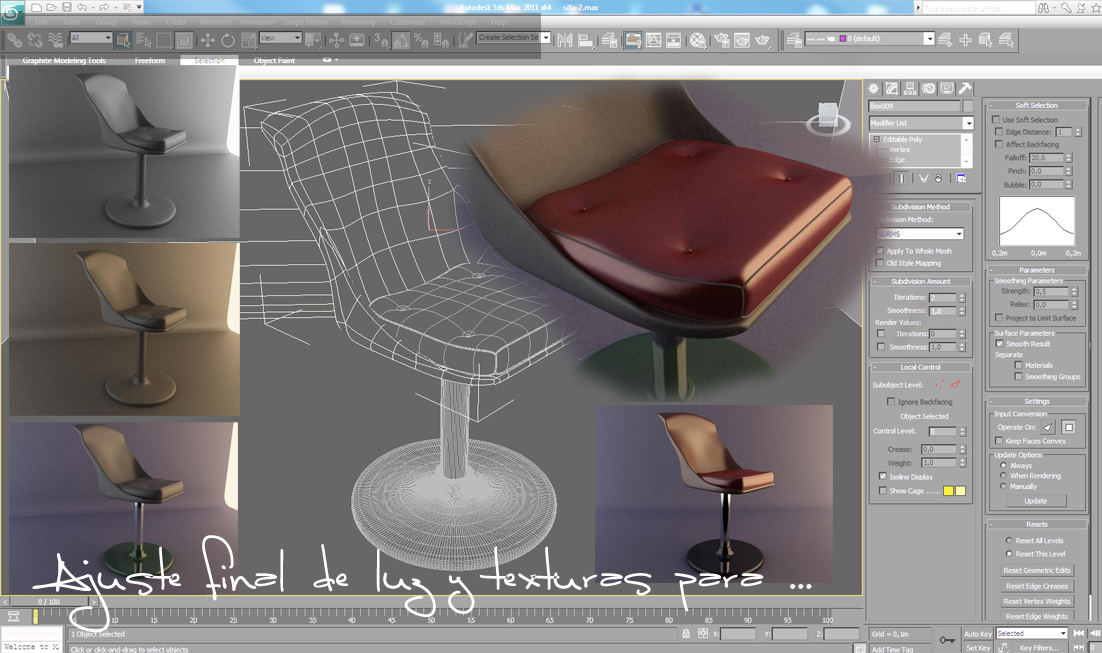Click the Render Production teapot icon
1102x653 pixels.
point(763,40)
